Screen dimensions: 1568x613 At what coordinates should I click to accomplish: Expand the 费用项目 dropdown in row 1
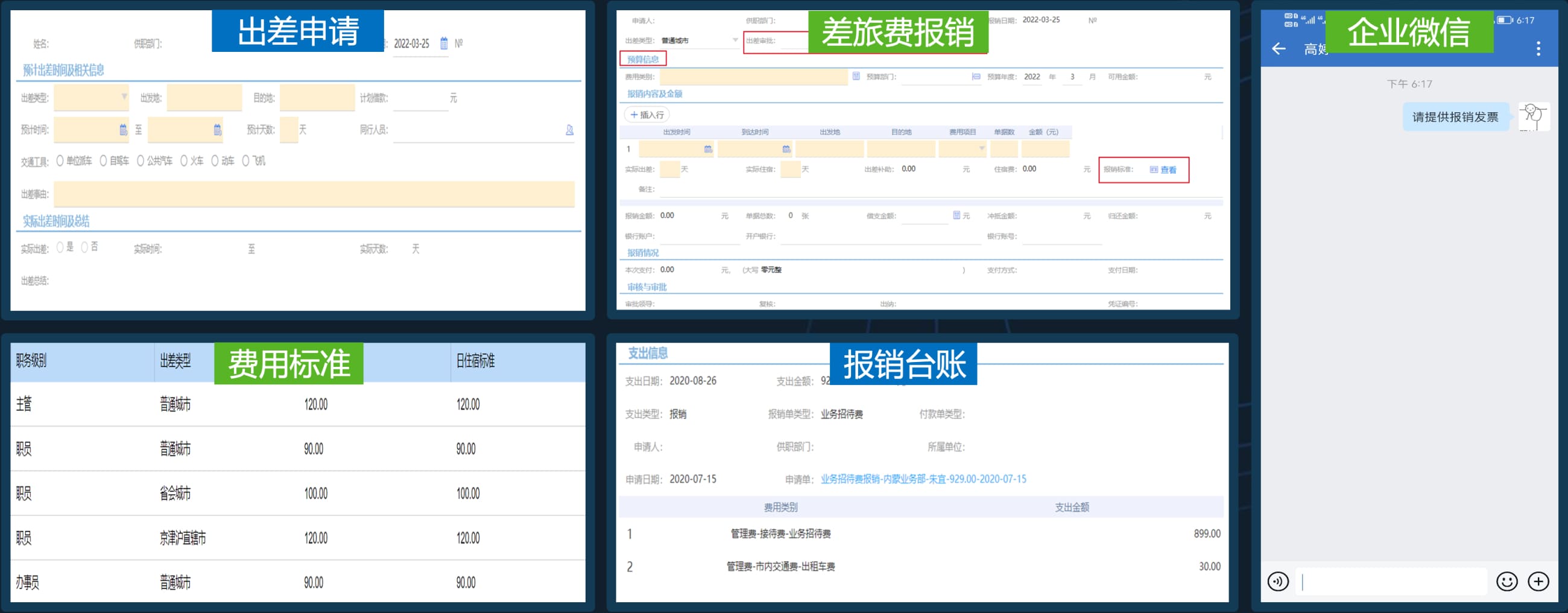pyautogui.click(x=981, y=148)
